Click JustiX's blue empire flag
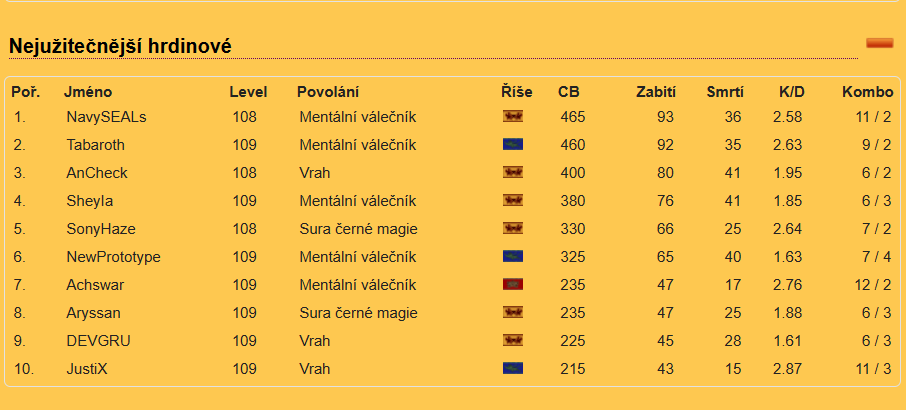The height and width of the screenshot is (413, 906). pos(513,369)
